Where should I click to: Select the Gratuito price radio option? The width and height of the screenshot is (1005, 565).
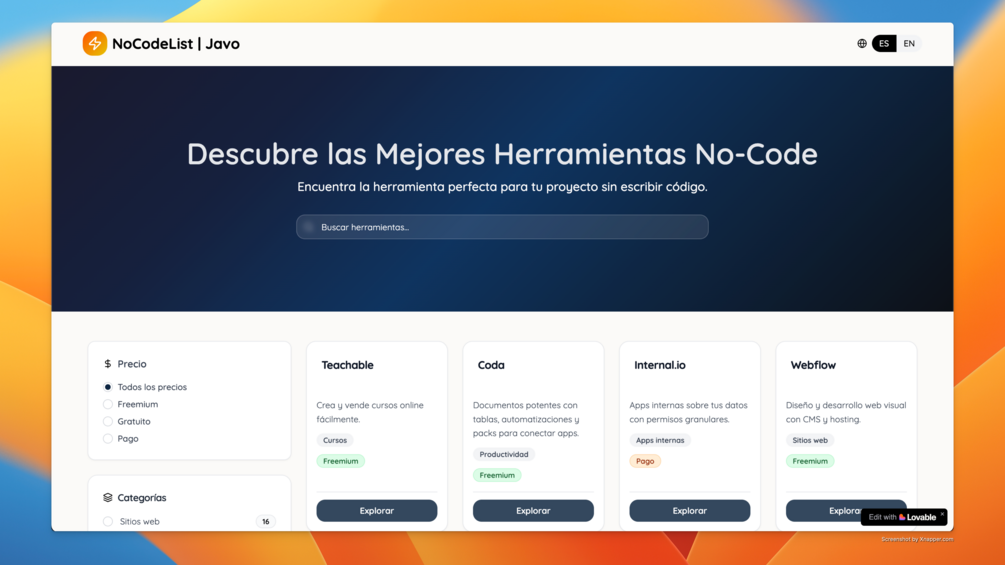coord(108,422)
